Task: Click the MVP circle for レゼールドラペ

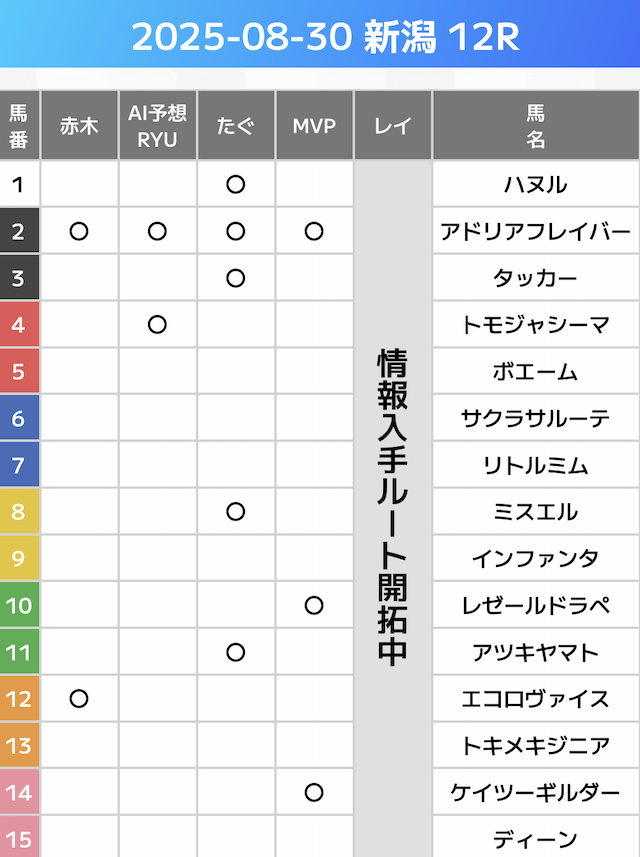Action: 314,605
